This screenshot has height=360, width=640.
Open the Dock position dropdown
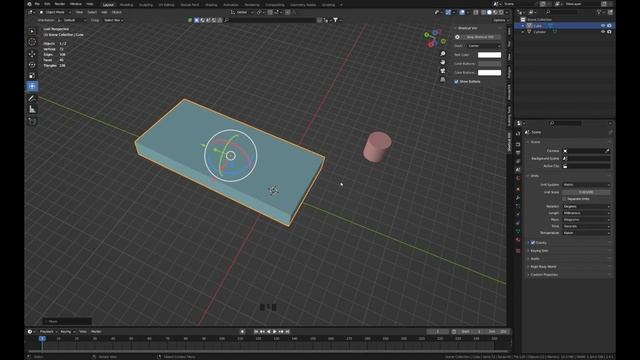click(484, 46)
